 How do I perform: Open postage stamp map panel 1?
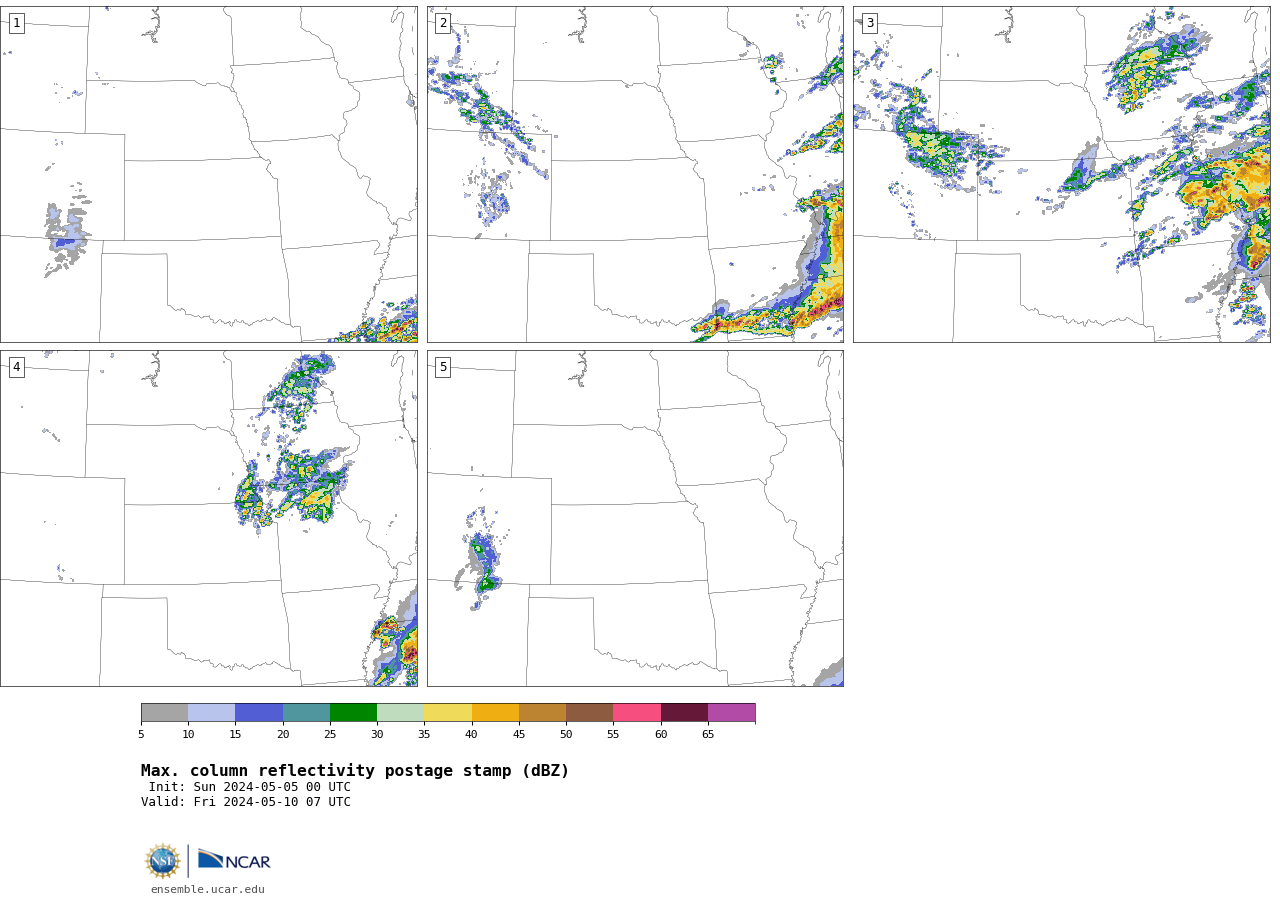[x=209, y=175]
